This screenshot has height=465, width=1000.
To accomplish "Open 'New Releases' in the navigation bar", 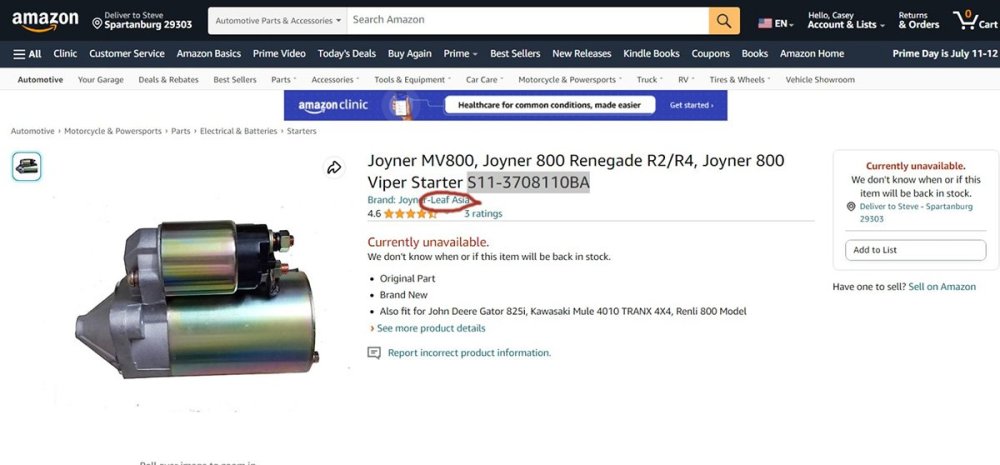I will [x=582, y=54].
